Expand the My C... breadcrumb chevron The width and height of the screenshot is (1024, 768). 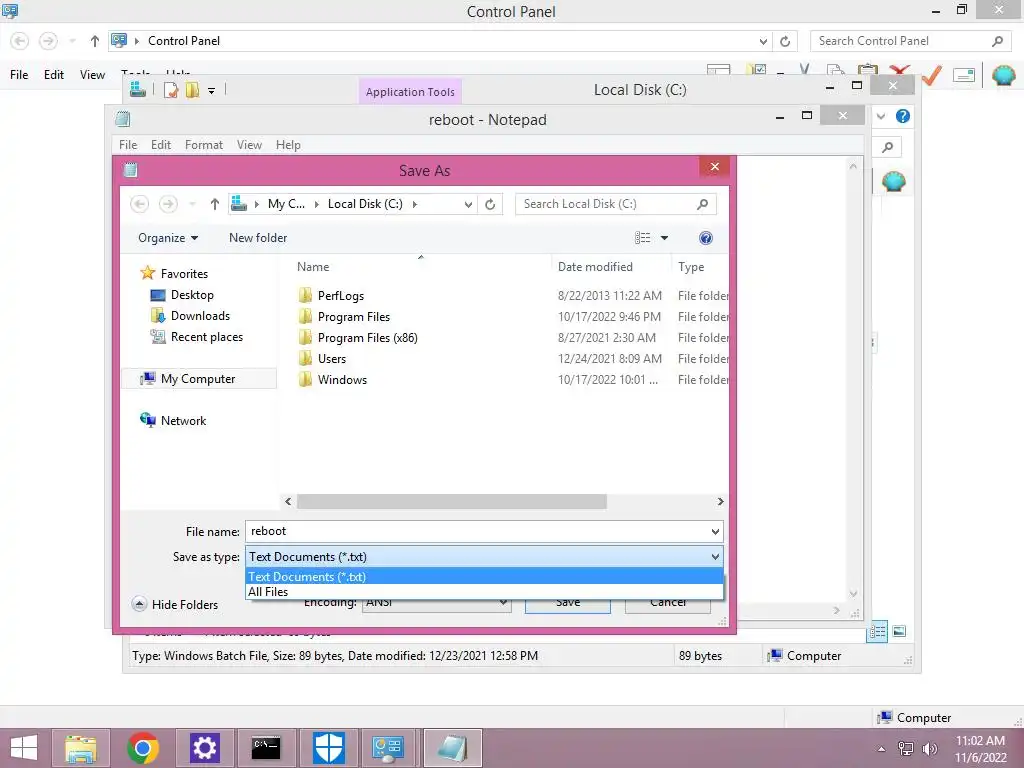point(317,204)
